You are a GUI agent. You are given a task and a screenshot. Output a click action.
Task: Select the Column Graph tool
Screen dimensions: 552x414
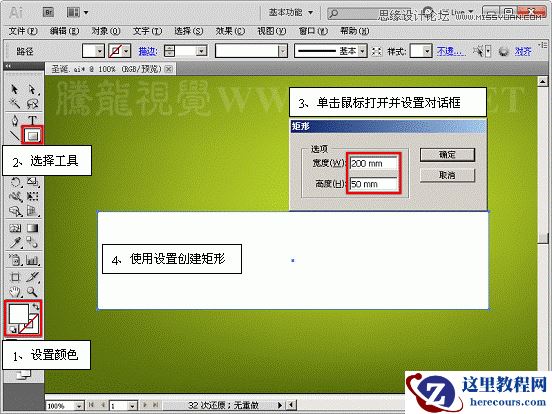point(32,261)
